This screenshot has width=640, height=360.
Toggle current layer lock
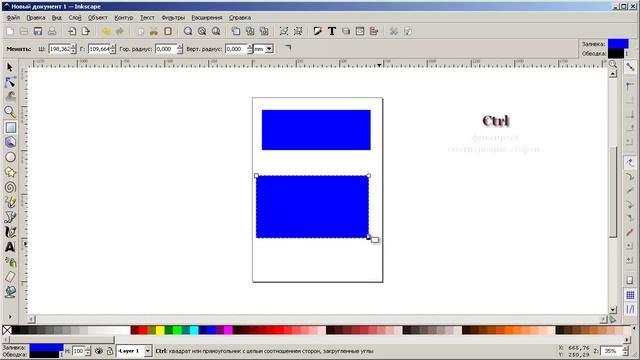pos(110,351)
